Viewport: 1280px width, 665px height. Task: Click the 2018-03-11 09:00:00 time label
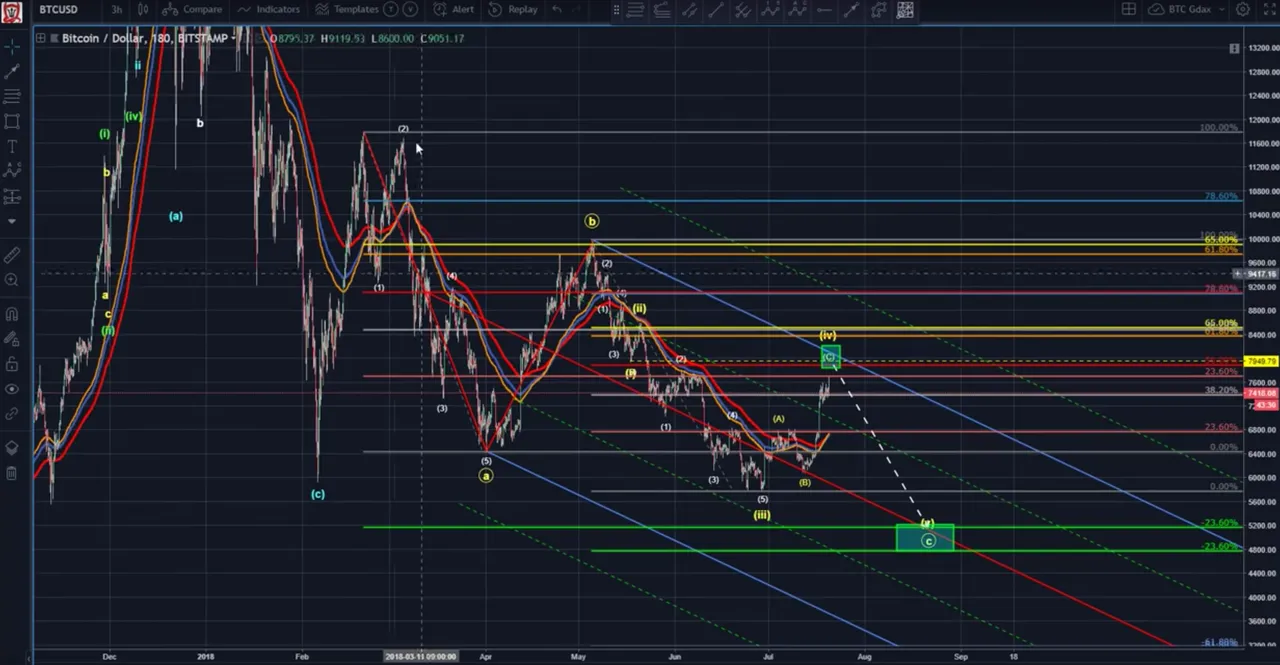(x=421, y=656)
